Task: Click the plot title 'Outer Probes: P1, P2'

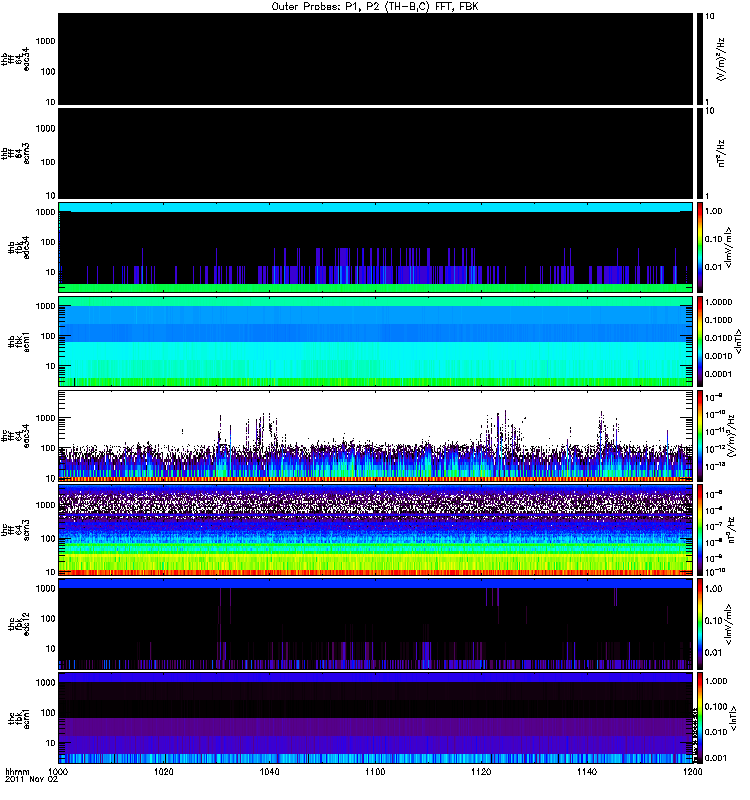Action: tap(375, 6)
